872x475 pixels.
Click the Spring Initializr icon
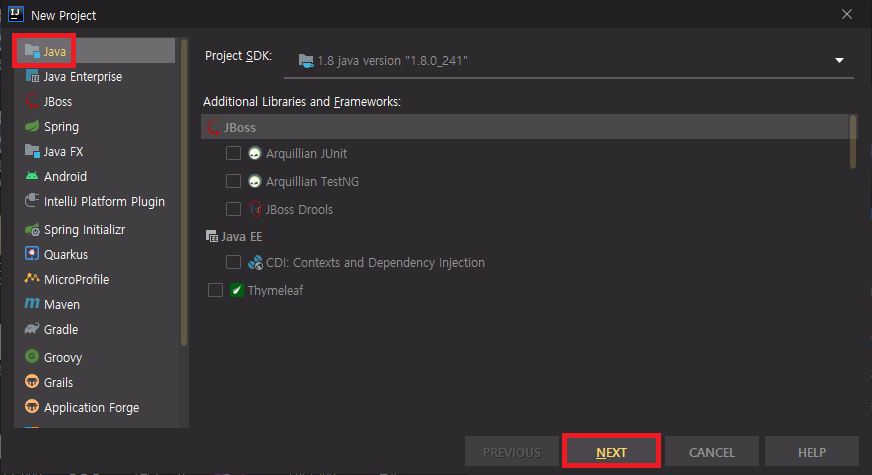(x=32, y=229)
